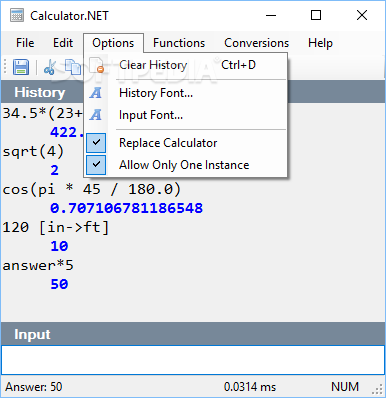This screenshot has width=386, height=398.
Task: Click the NUM indicator in status bar
Action: (345, 387)
